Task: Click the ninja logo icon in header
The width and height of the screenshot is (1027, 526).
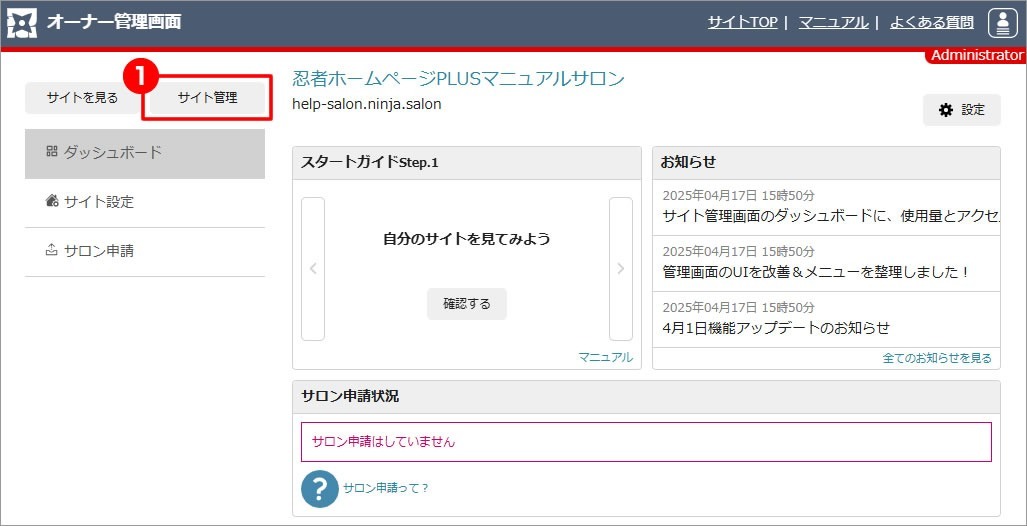Action: point(21,22)
